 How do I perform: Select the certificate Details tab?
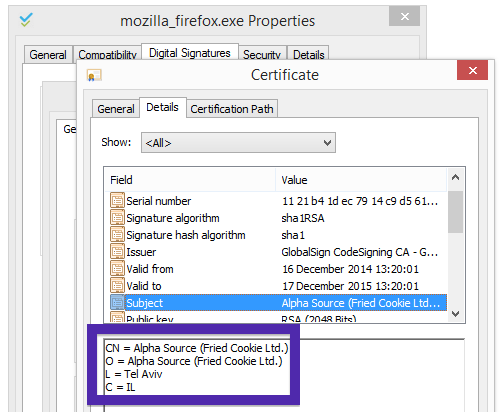[x=162, y=107]
